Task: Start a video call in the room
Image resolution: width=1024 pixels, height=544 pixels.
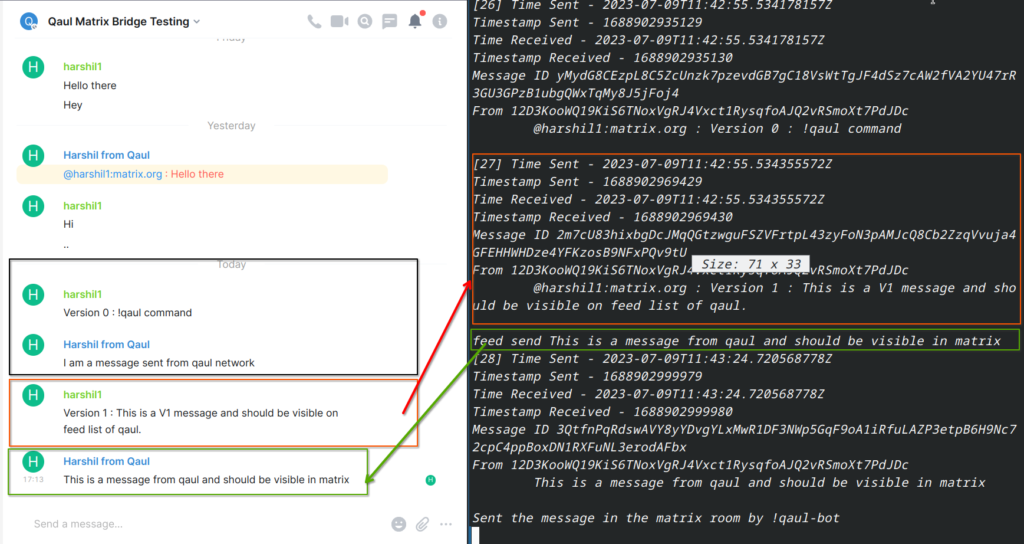Action: 340,22
